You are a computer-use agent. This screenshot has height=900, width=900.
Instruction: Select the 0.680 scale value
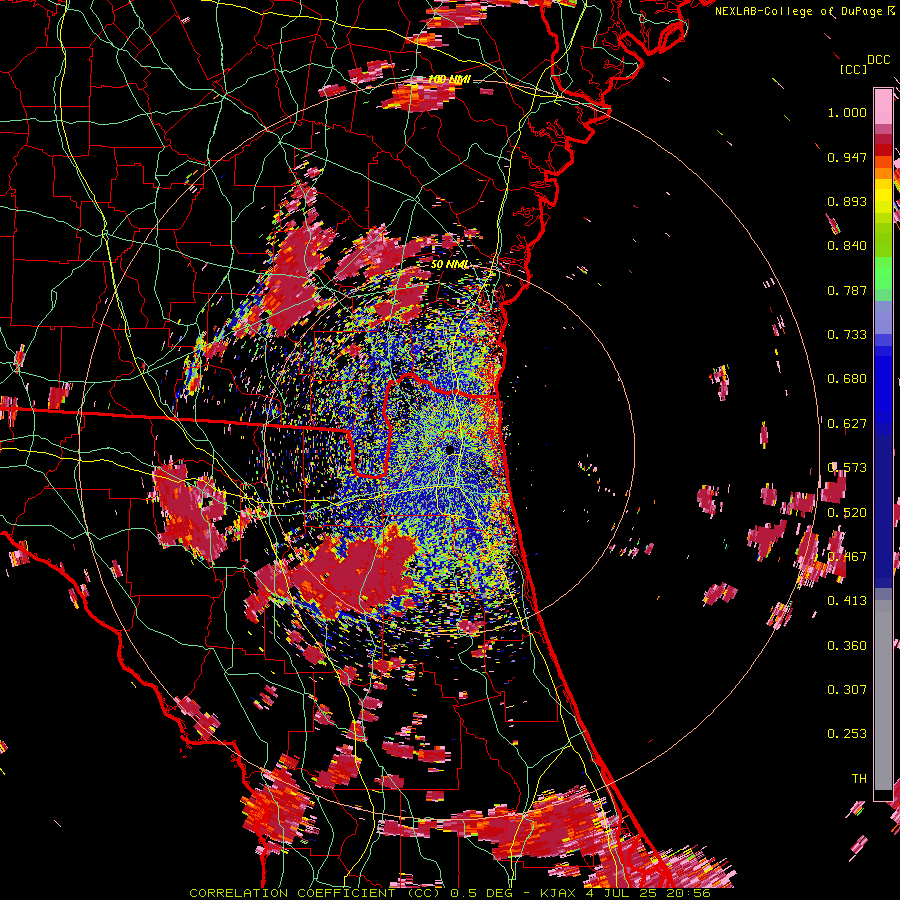click(x=847, y=379)
